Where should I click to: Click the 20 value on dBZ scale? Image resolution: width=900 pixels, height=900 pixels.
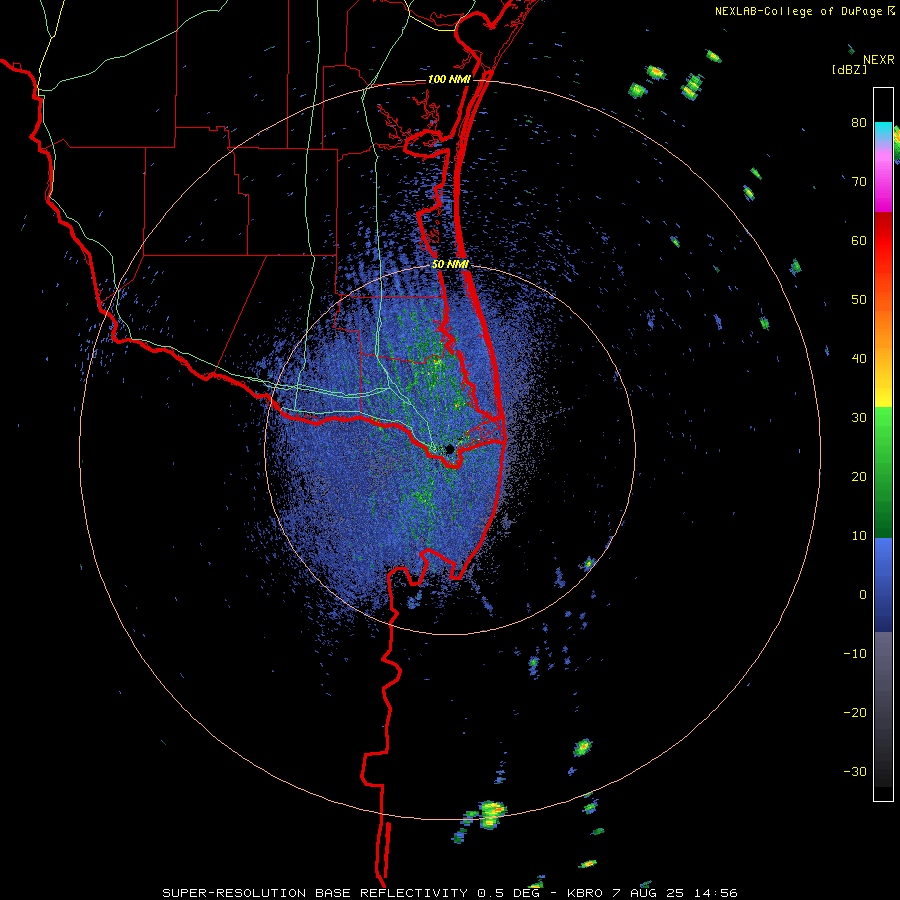(859, 476)
